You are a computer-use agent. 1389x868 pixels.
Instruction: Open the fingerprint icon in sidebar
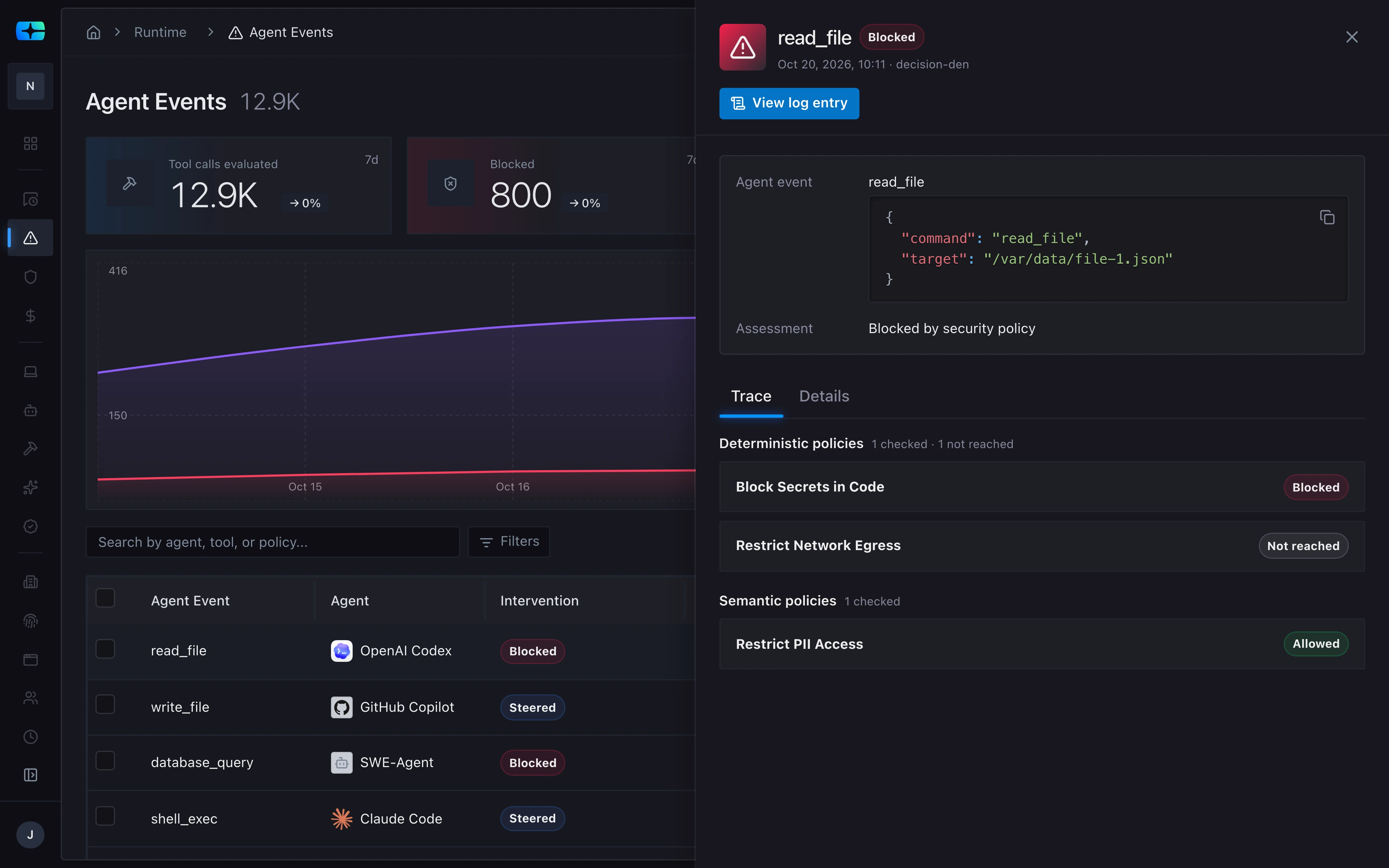30,621
